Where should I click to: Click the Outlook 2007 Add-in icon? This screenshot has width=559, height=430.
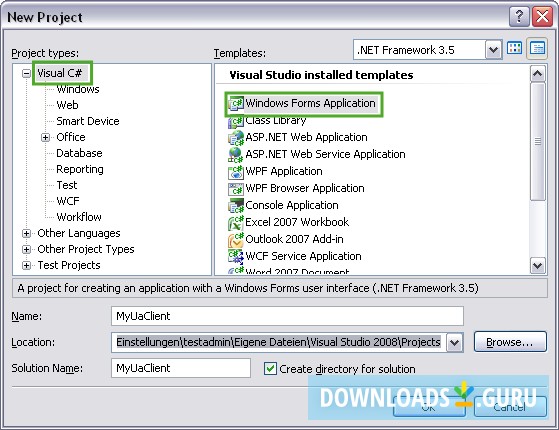pos(236,240)
